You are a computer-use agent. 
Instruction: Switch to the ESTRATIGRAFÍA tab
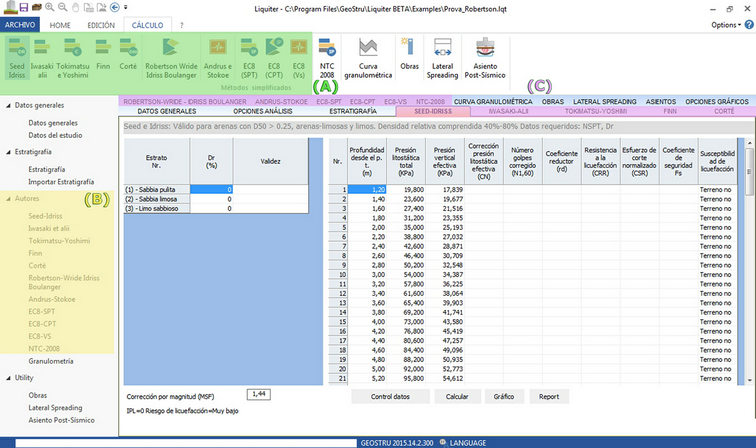[353, 111]
